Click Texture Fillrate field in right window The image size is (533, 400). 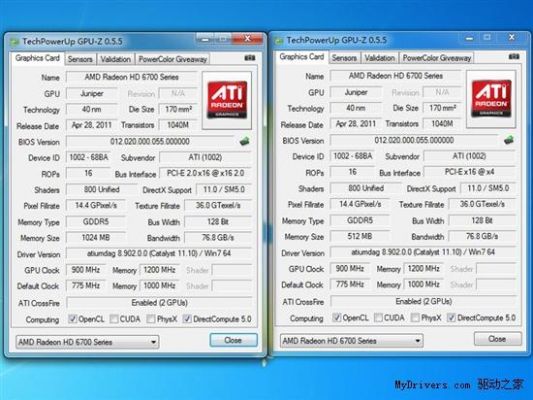tap(482, 204)
